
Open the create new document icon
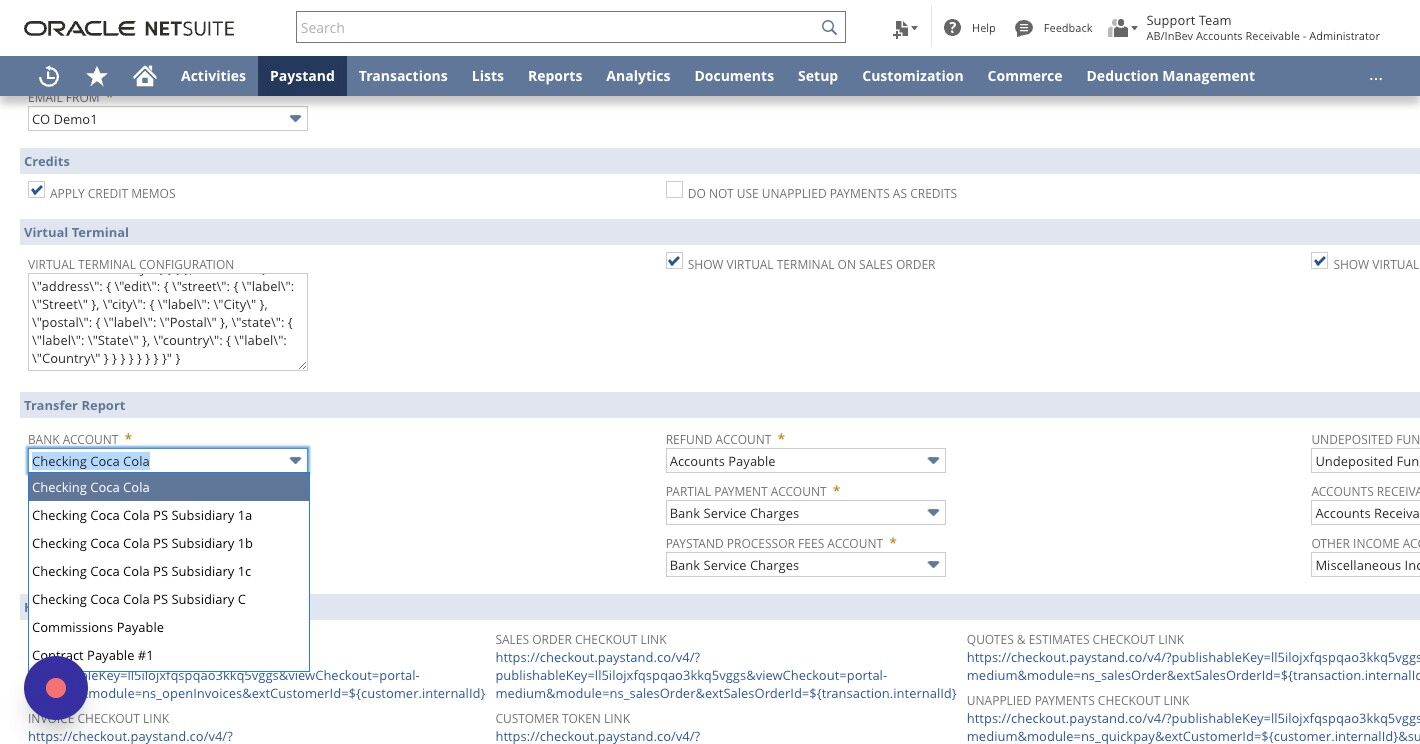[904, 29]
